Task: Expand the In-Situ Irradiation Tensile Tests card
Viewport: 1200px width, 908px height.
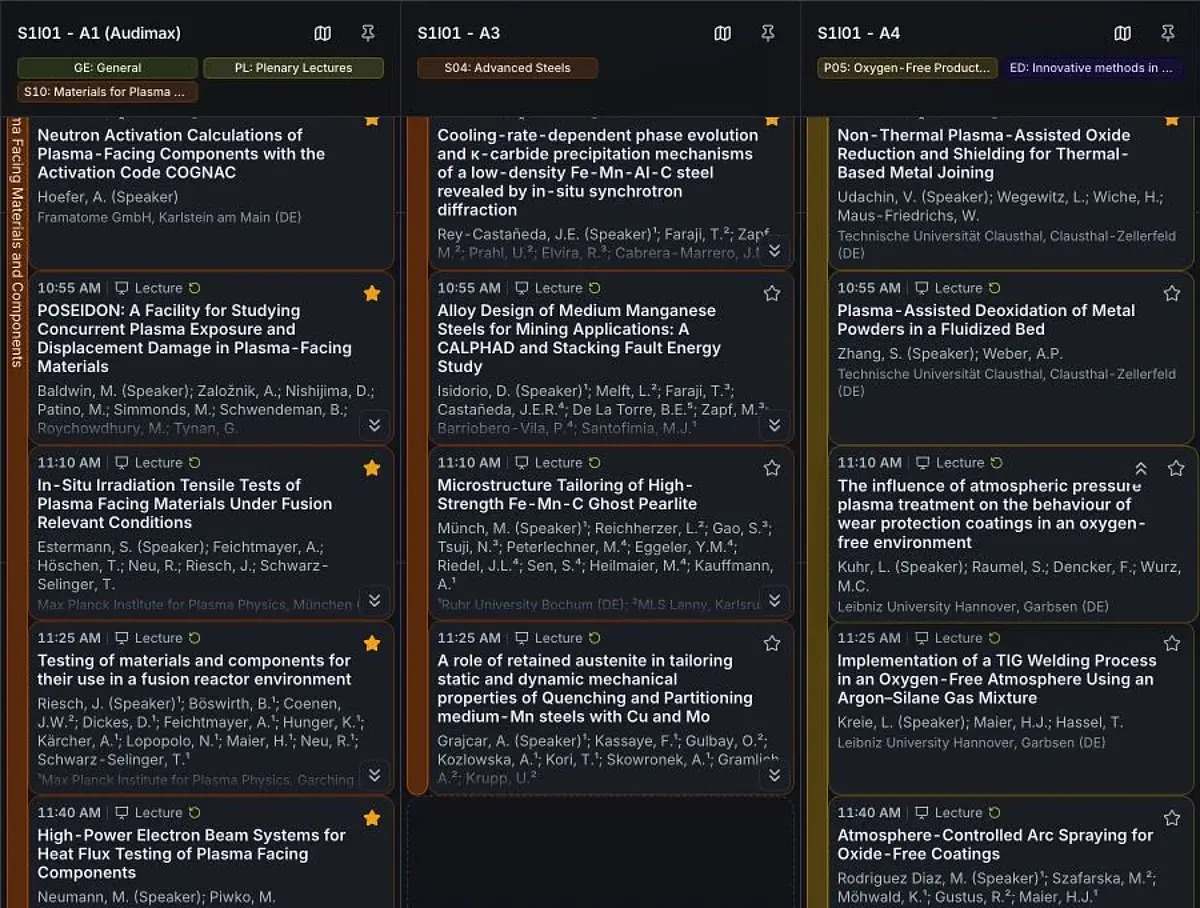Action: pyautogui.click(x=374, y=600)
